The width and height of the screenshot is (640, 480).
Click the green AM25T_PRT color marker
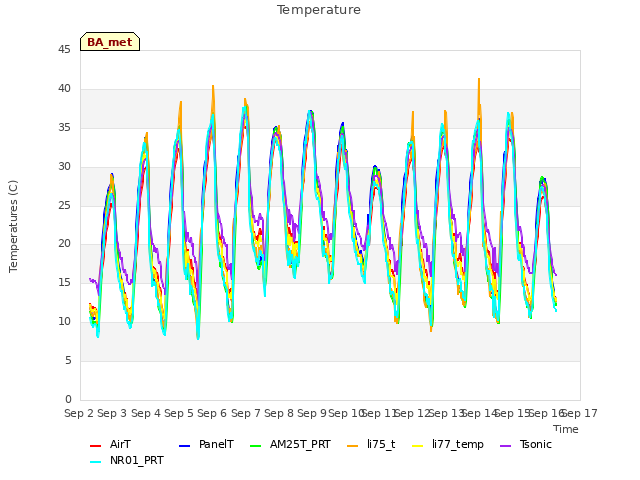click(x=255, y=446)
